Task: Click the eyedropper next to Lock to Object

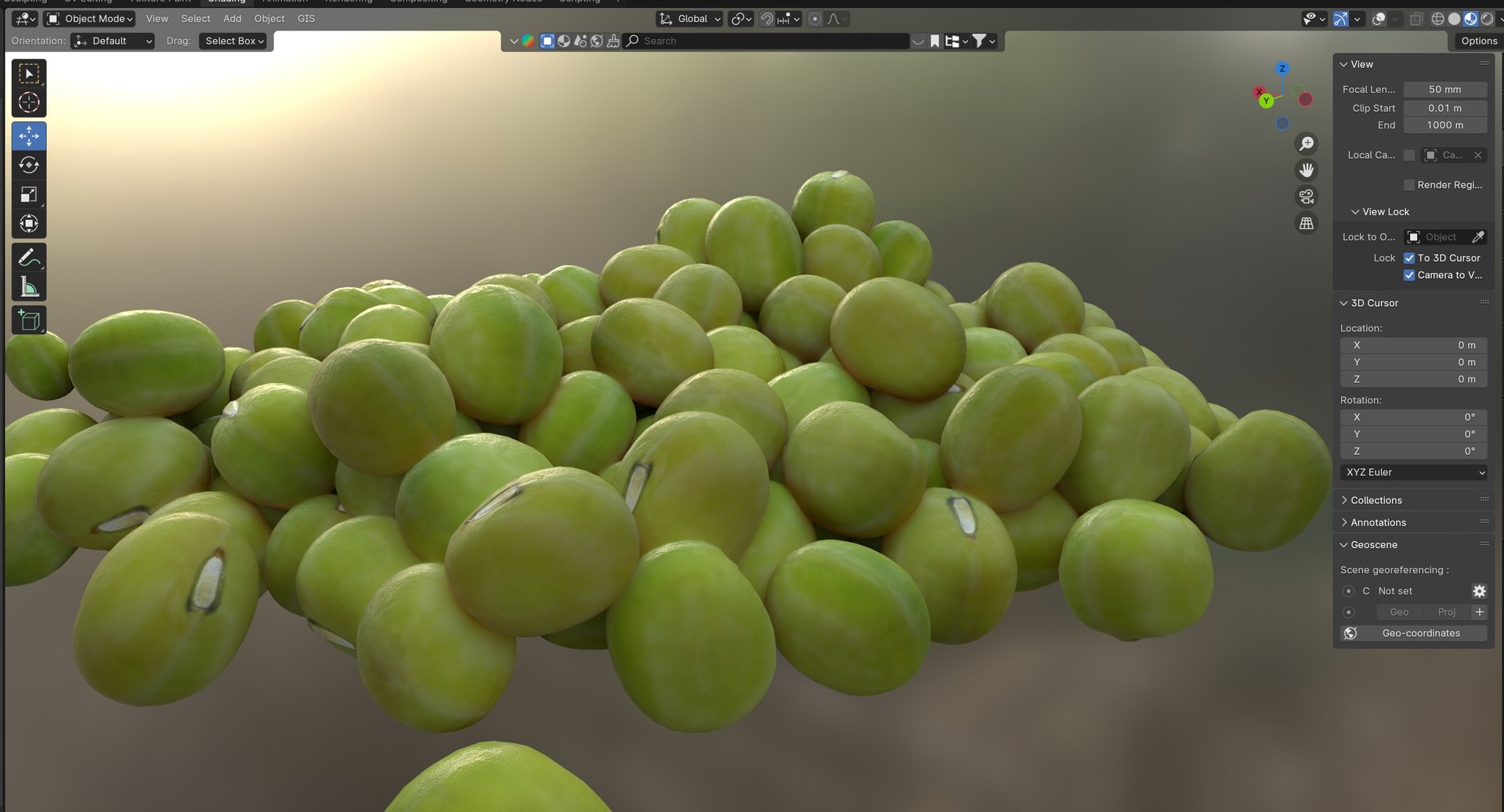Action: pos(1478,237)
